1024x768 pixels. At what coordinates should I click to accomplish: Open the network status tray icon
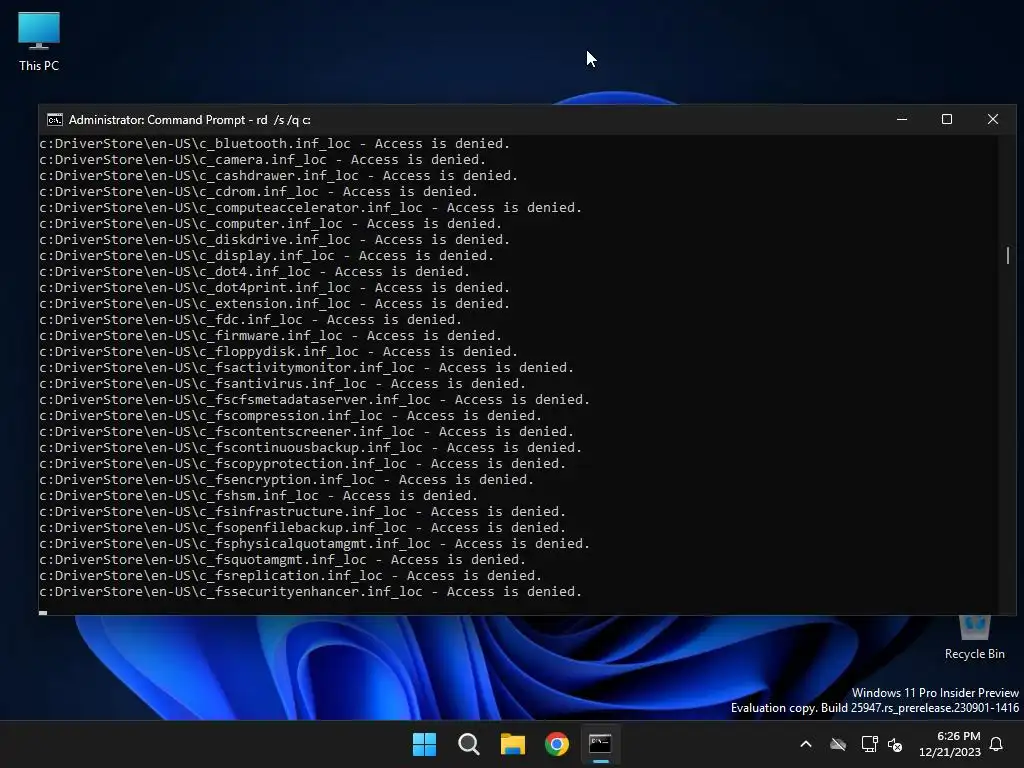click(x=869, y=744)
